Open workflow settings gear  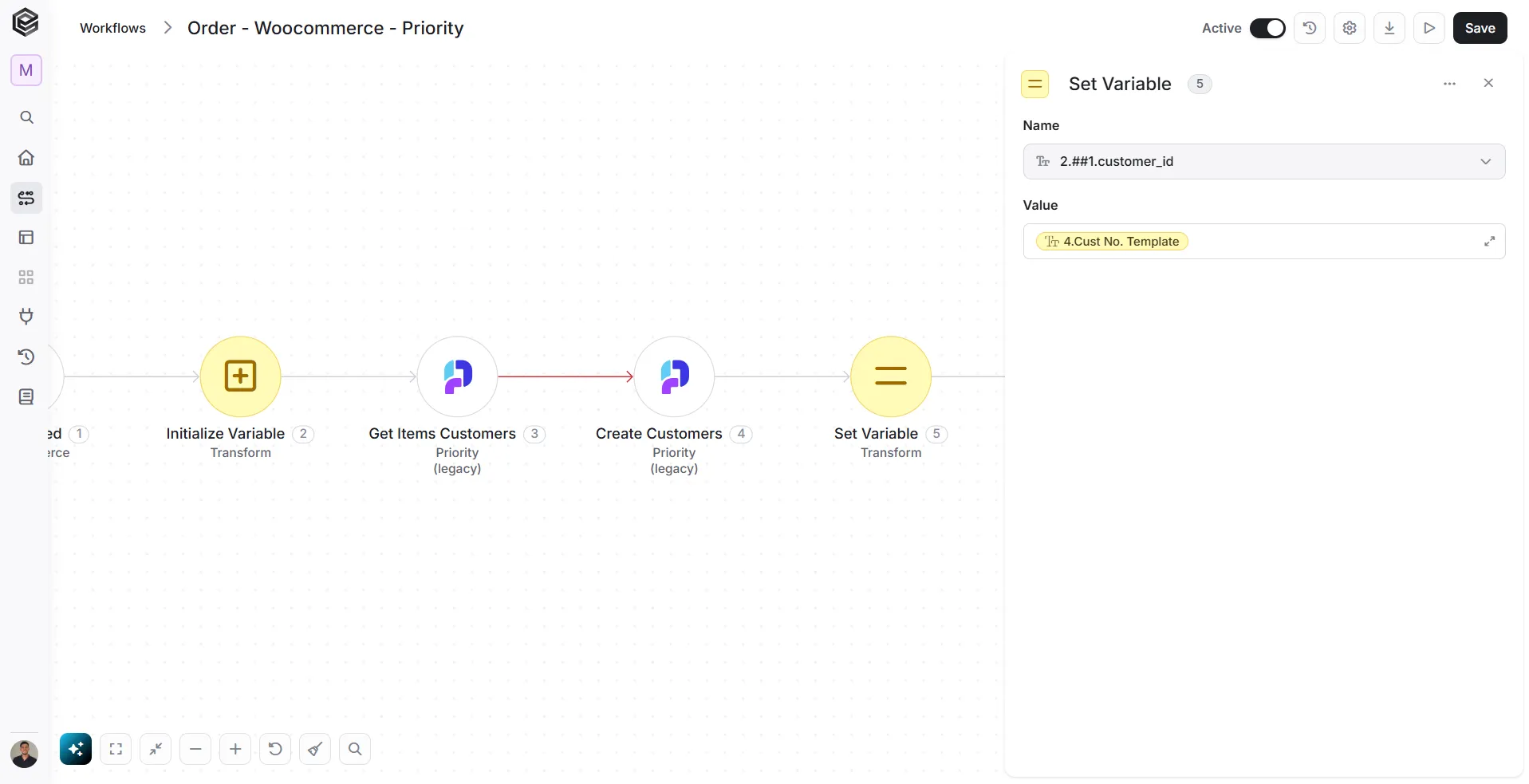[x=1350, y=28]
